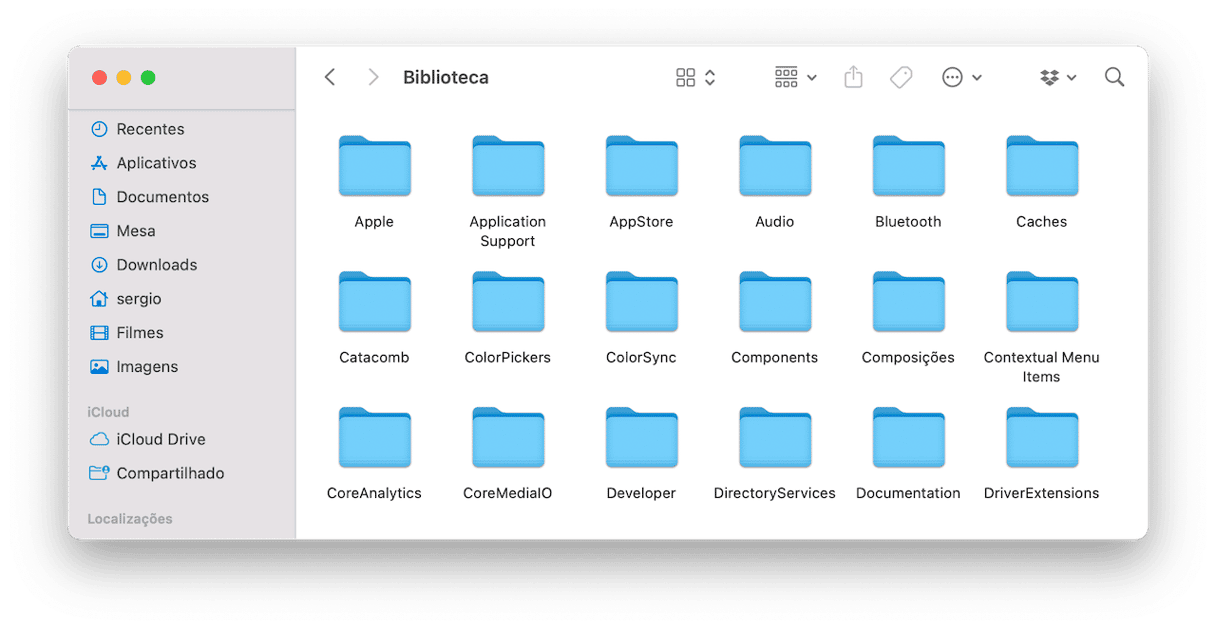Open the view mode stepper arrows
Screen dimensions: 1216x629
710,77
